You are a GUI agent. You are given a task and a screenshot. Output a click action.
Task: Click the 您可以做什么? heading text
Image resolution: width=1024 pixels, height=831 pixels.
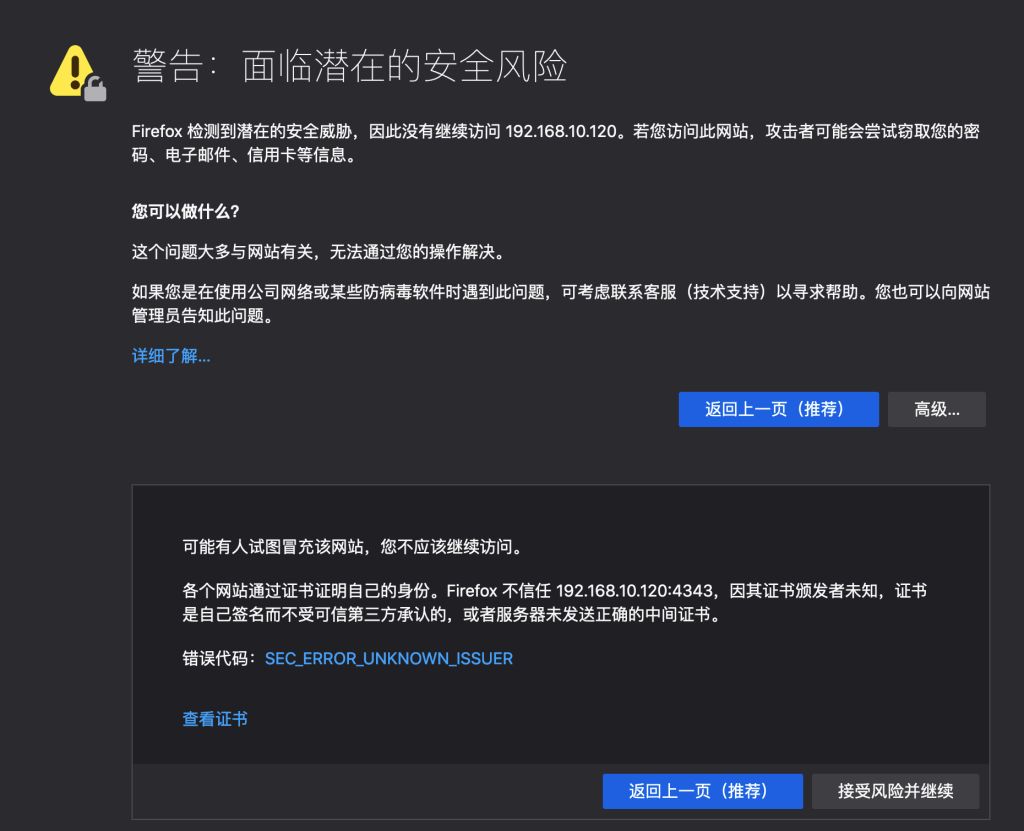[x=185, y=212]
